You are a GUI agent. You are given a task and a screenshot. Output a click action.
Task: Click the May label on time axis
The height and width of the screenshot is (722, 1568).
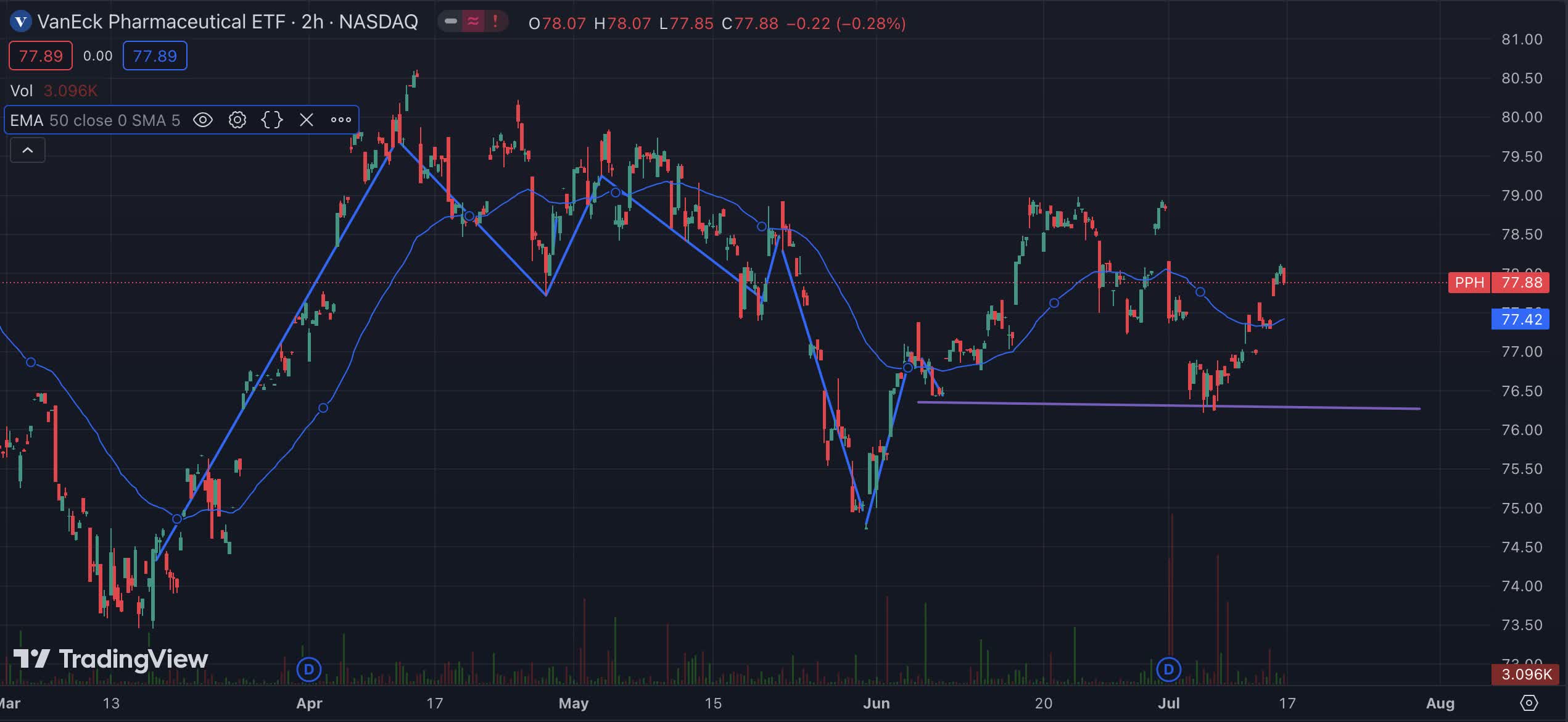point(574,703)
